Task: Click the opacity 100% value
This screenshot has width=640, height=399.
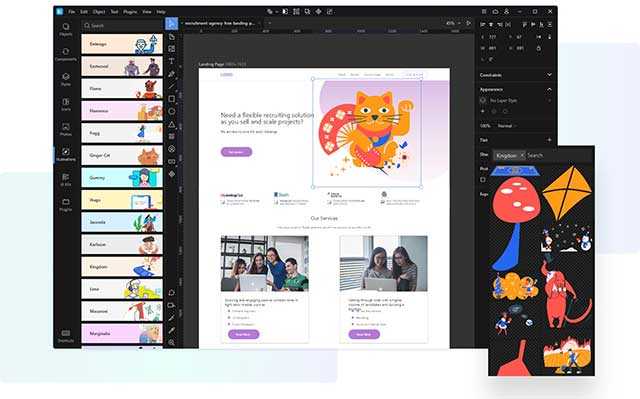Action: [485, 126]
